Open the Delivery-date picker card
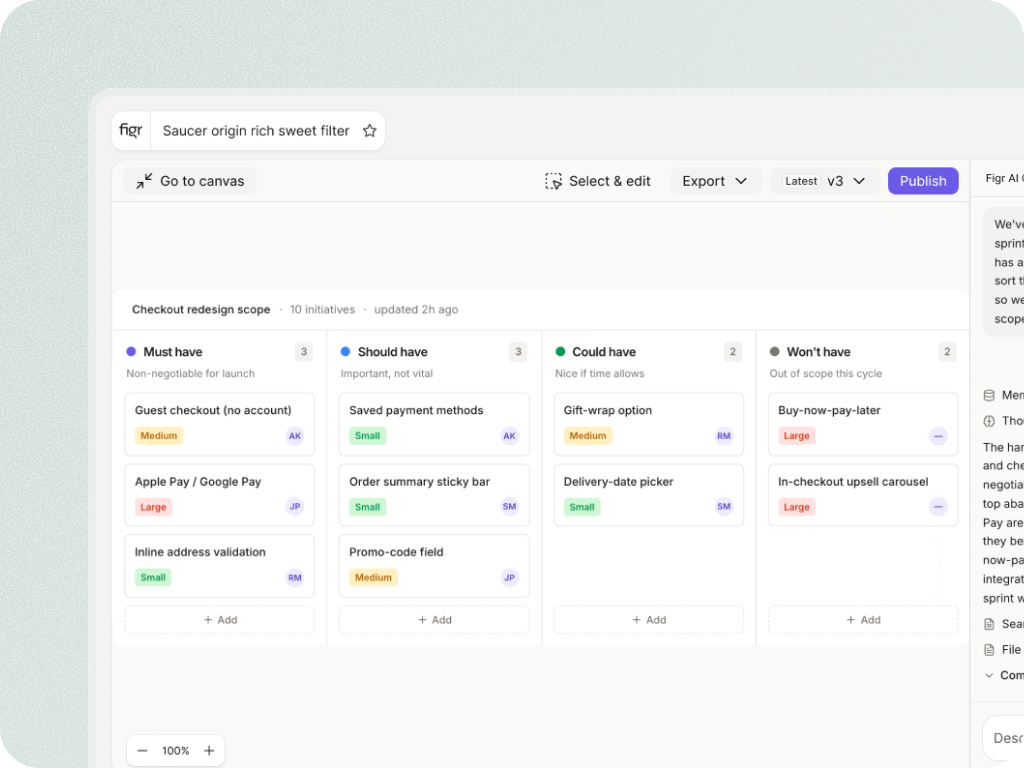1024x768 pixels. click(648, 495)
